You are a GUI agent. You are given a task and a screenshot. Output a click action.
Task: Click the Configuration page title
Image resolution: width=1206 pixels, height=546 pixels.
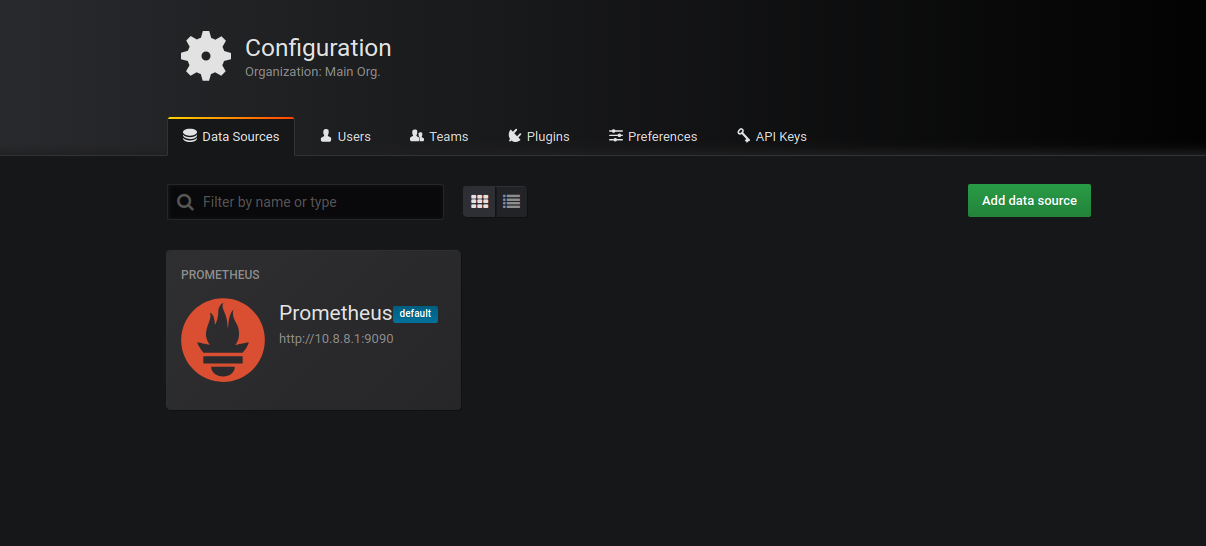point(318,48)
